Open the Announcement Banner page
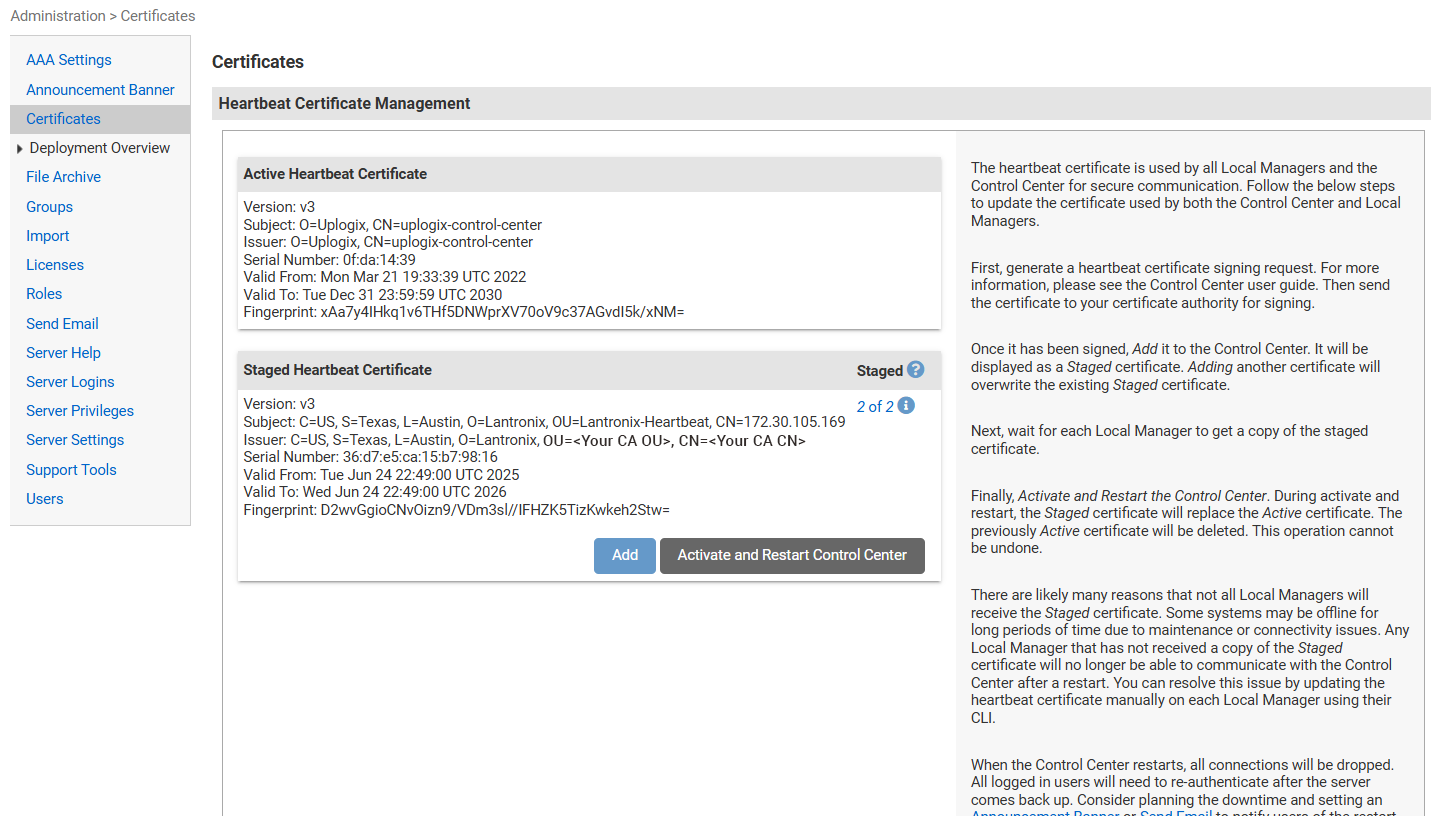Viewport: 1431px width, 816px height. 100,89
